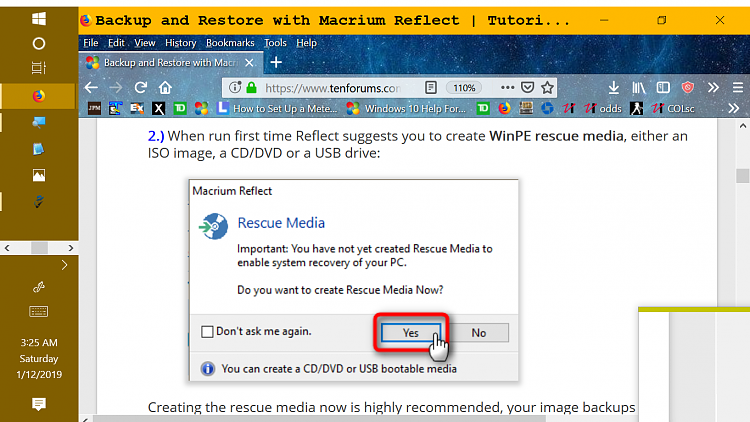Screen dimensions: 750x422
Task: Tick the 'Don't ask me again' checkbox
Action: tap(207, 332)
